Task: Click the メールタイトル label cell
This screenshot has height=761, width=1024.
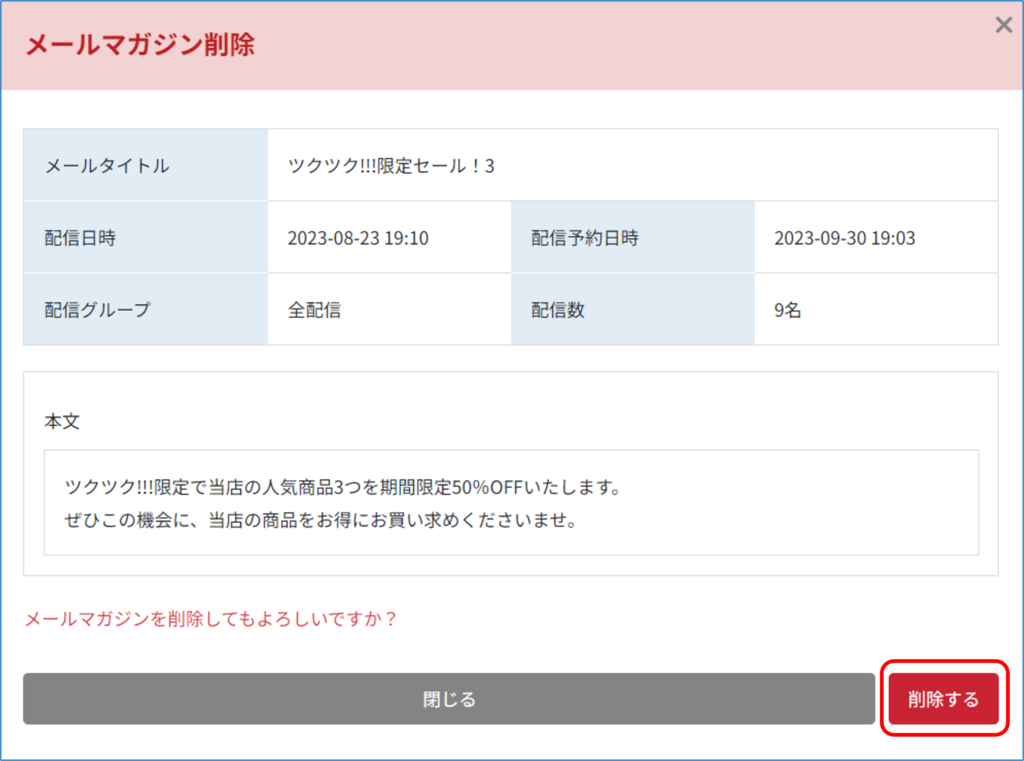Action: (x=146, y=165)
